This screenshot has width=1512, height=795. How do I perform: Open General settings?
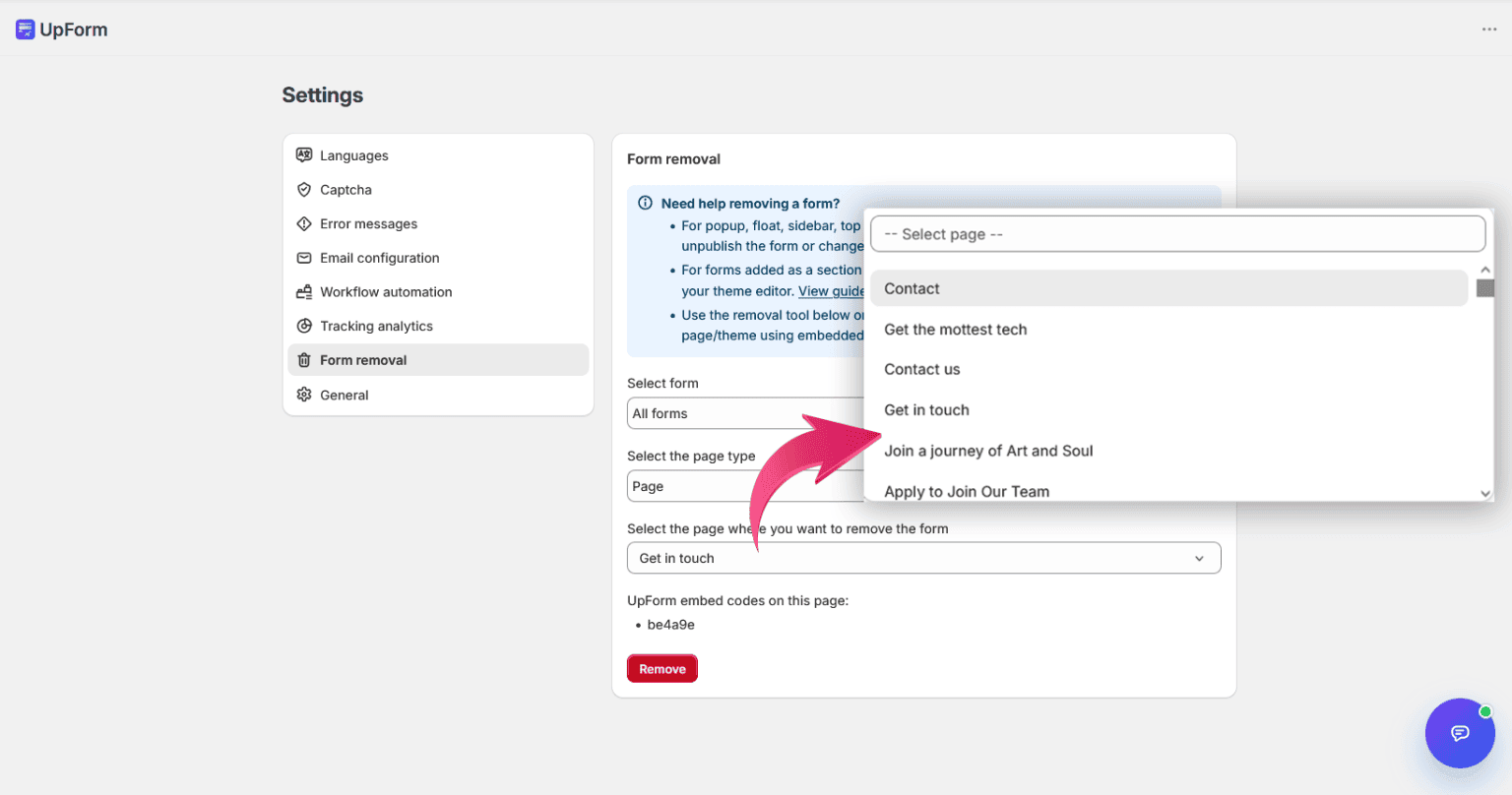pos(438,395)
